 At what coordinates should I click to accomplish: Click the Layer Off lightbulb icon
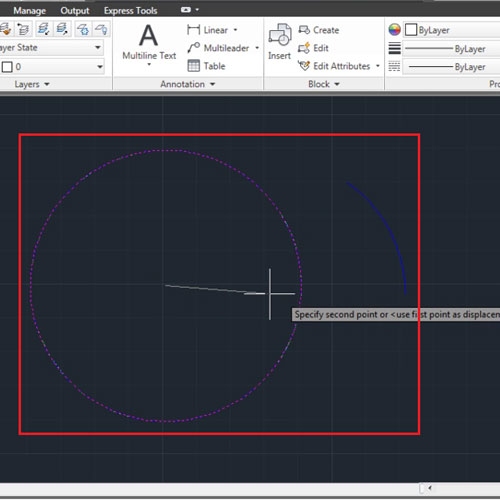(x=101, y=29)
